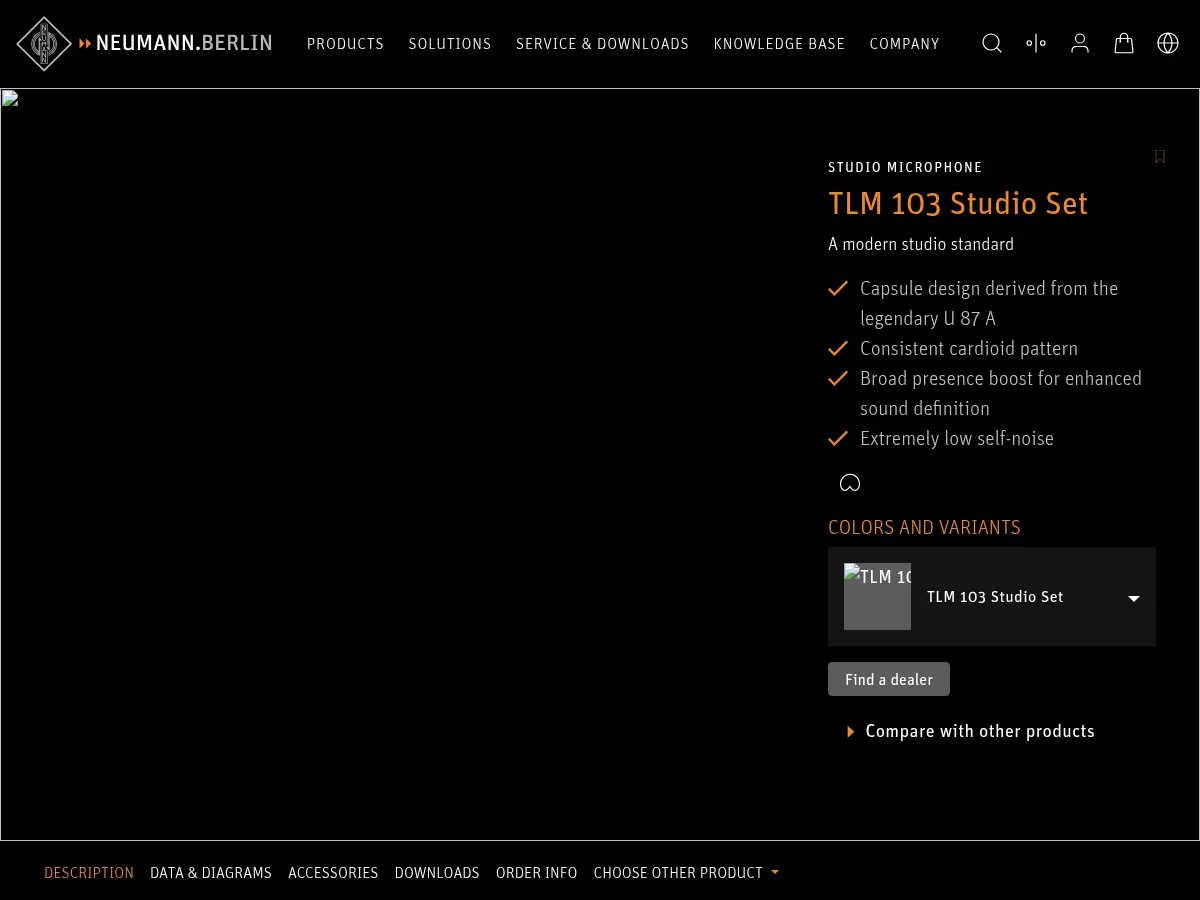Open the Knowledge Base menu
1200x900 pixels.
pyautogui.click(x=779, y=43)
